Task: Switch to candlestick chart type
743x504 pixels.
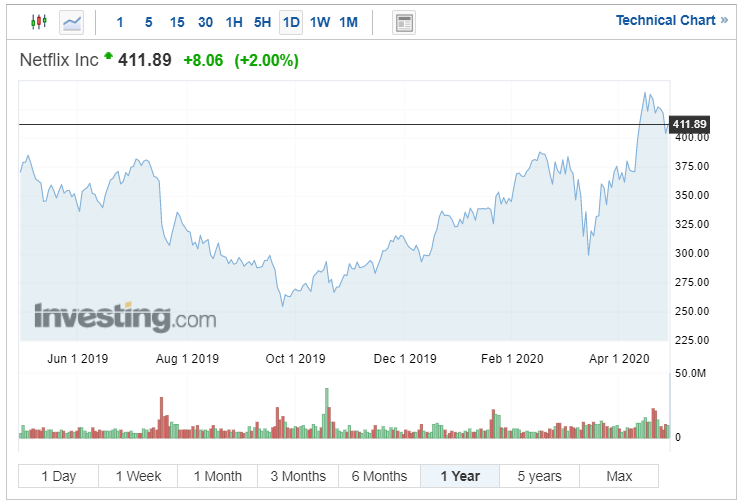Action: [39, 22]
